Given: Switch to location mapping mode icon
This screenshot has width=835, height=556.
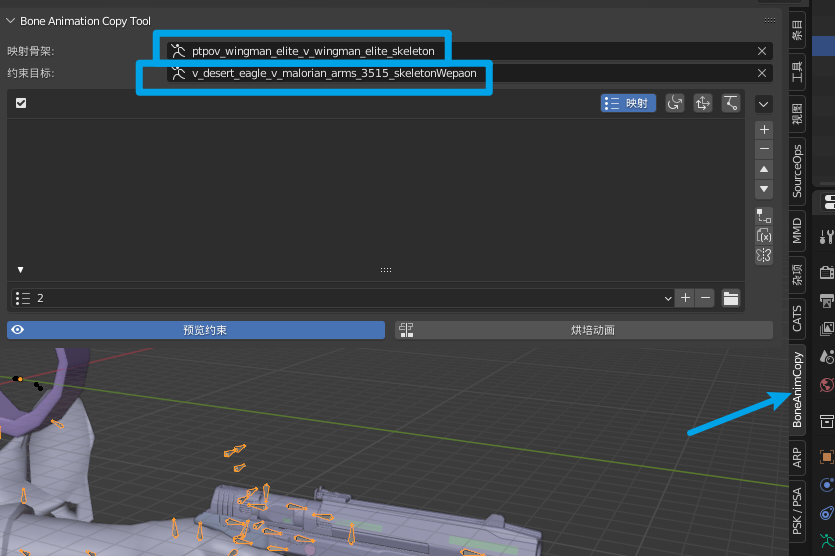Looking at the screenshot, I should click(703, 103).
